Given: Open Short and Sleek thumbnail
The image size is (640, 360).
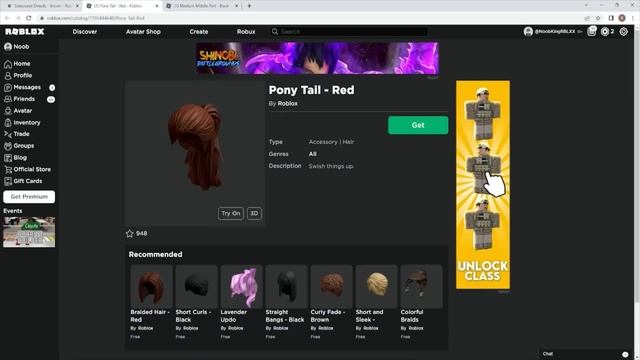Looking at the screenshot, I should point(376,287).
